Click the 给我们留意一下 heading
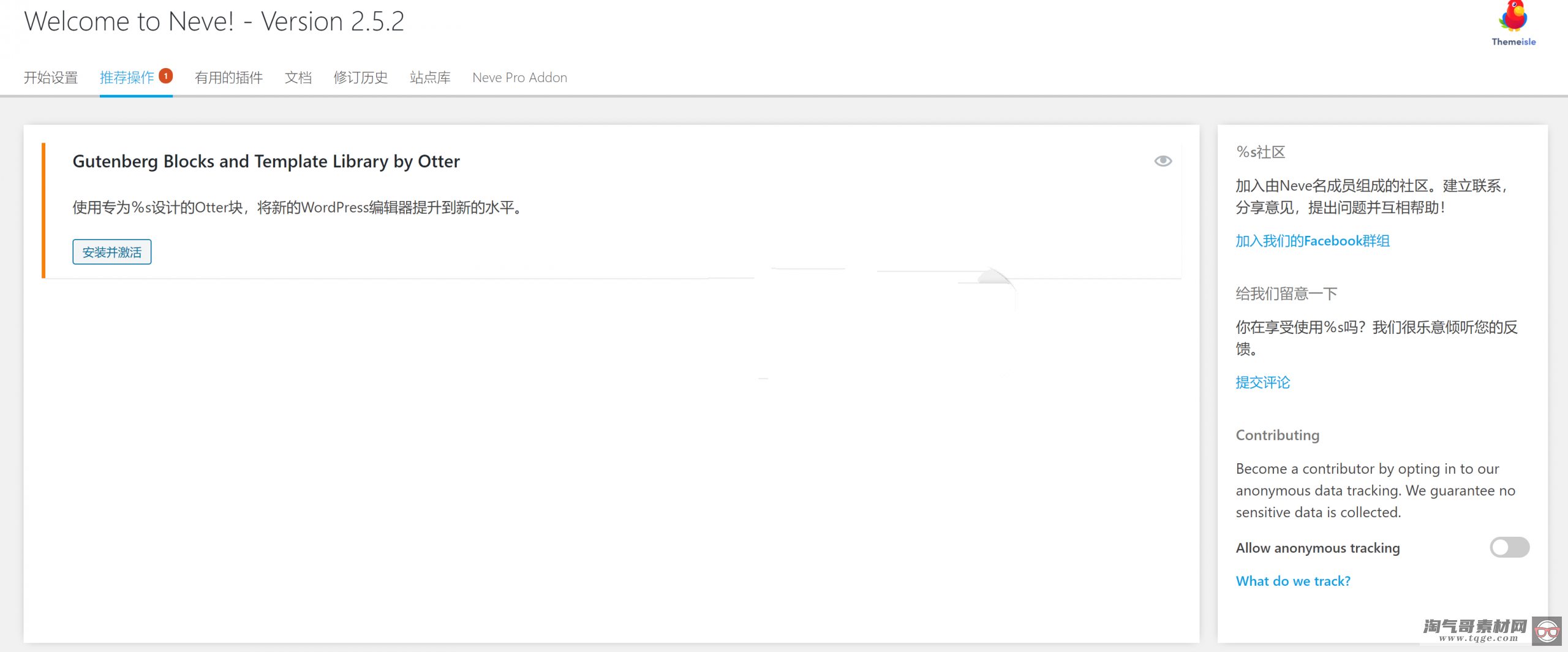The image size is (1568, 652). tap(1286, 294)
